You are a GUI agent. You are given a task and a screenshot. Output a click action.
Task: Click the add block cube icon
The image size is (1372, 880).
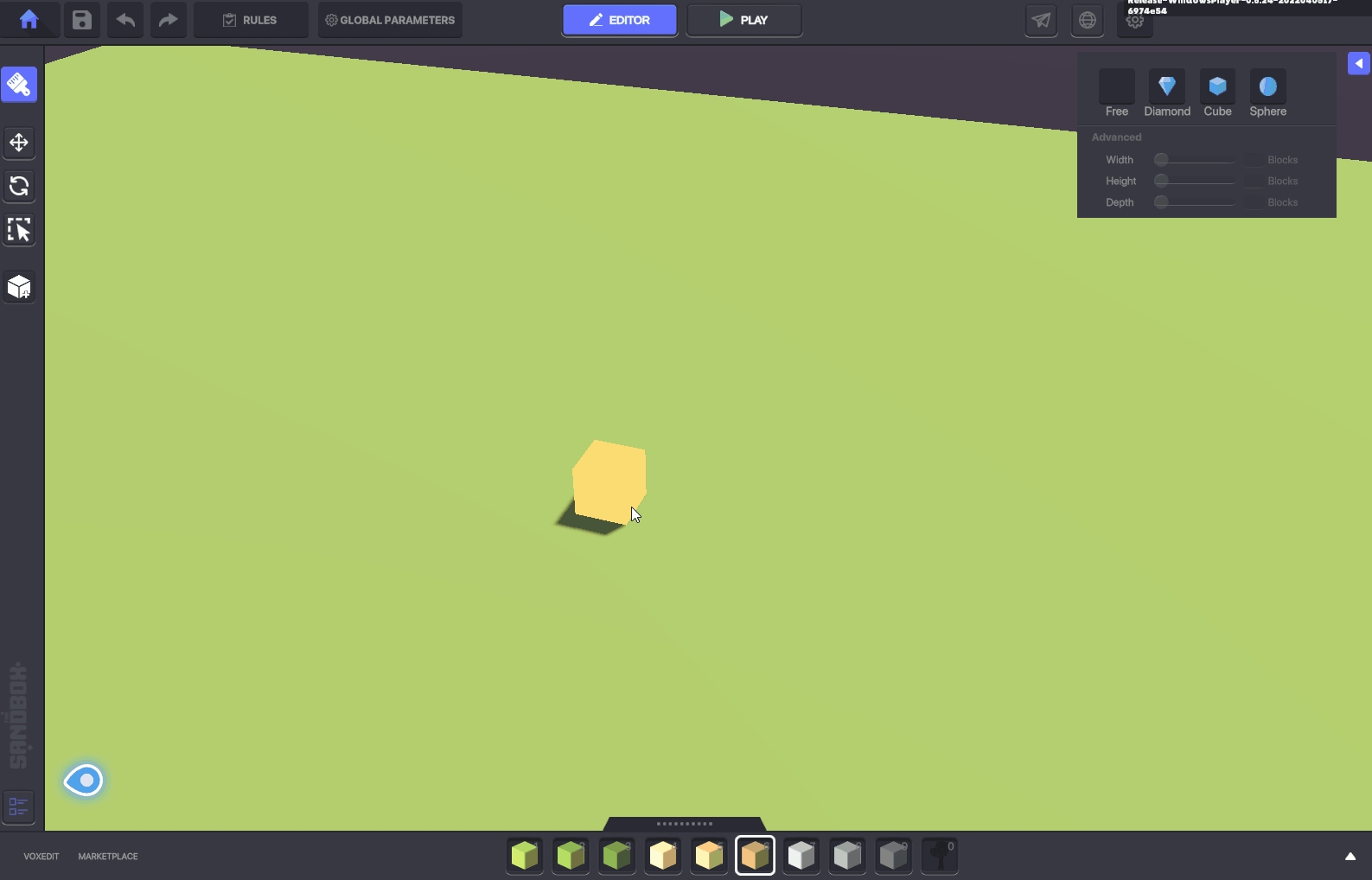coord(19,287)
